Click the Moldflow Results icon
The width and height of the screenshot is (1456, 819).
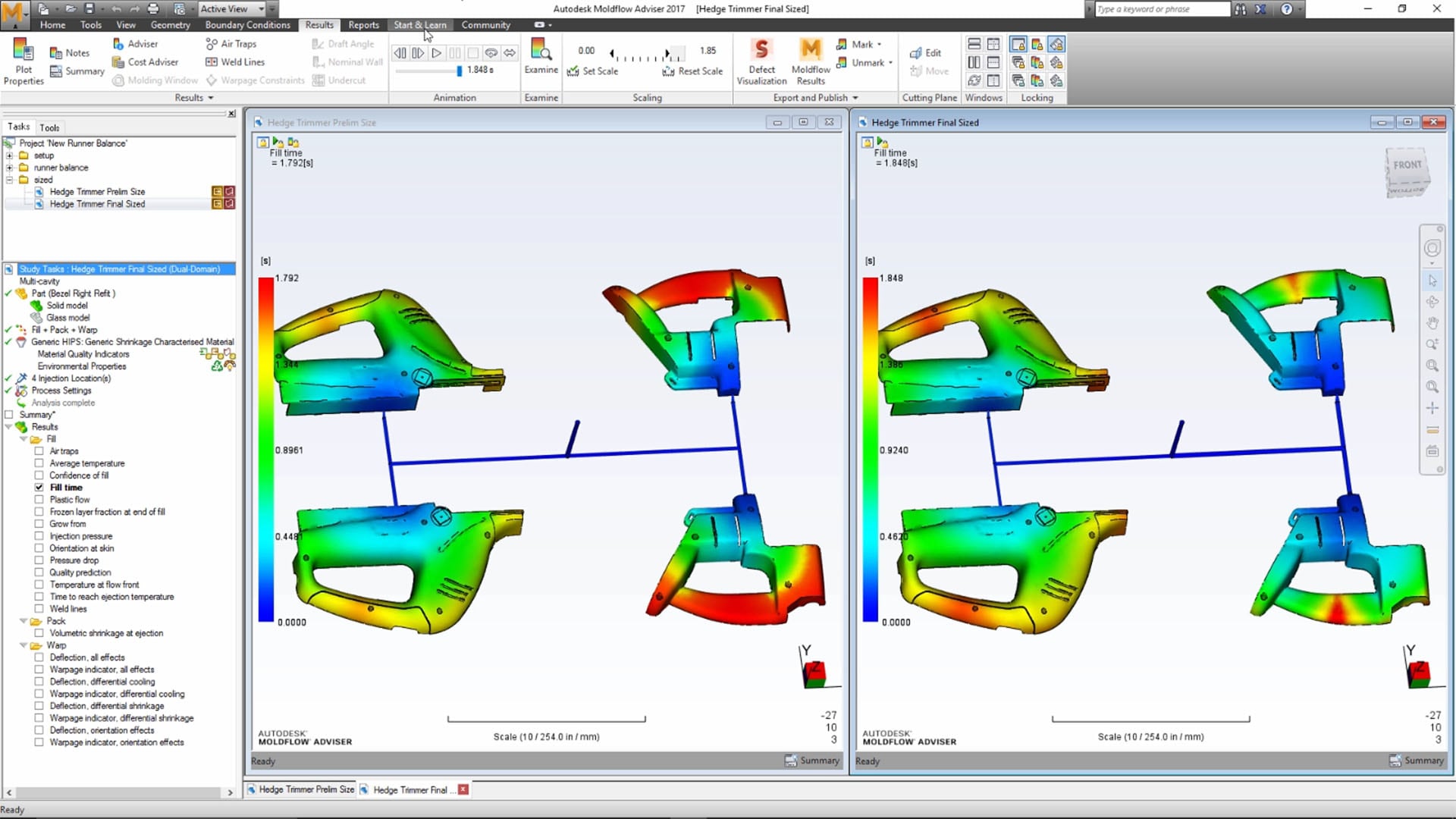(x=810, y=52)
